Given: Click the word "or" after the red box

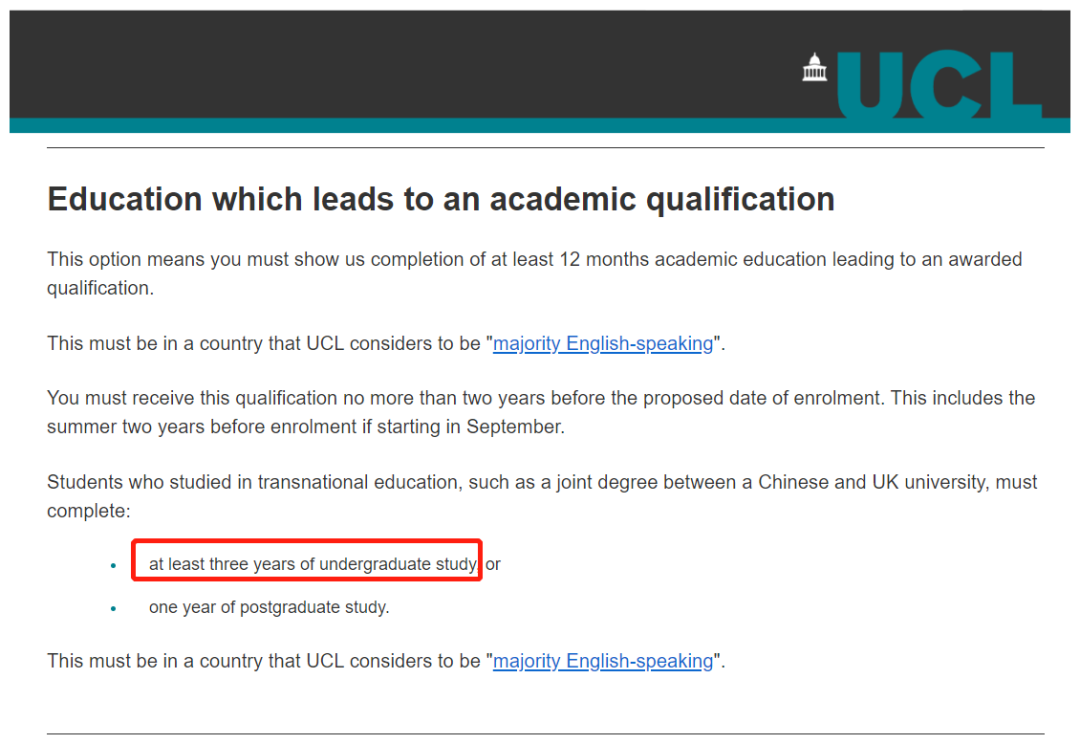Looking at the screenshot, I should click(x=492, y=564).
